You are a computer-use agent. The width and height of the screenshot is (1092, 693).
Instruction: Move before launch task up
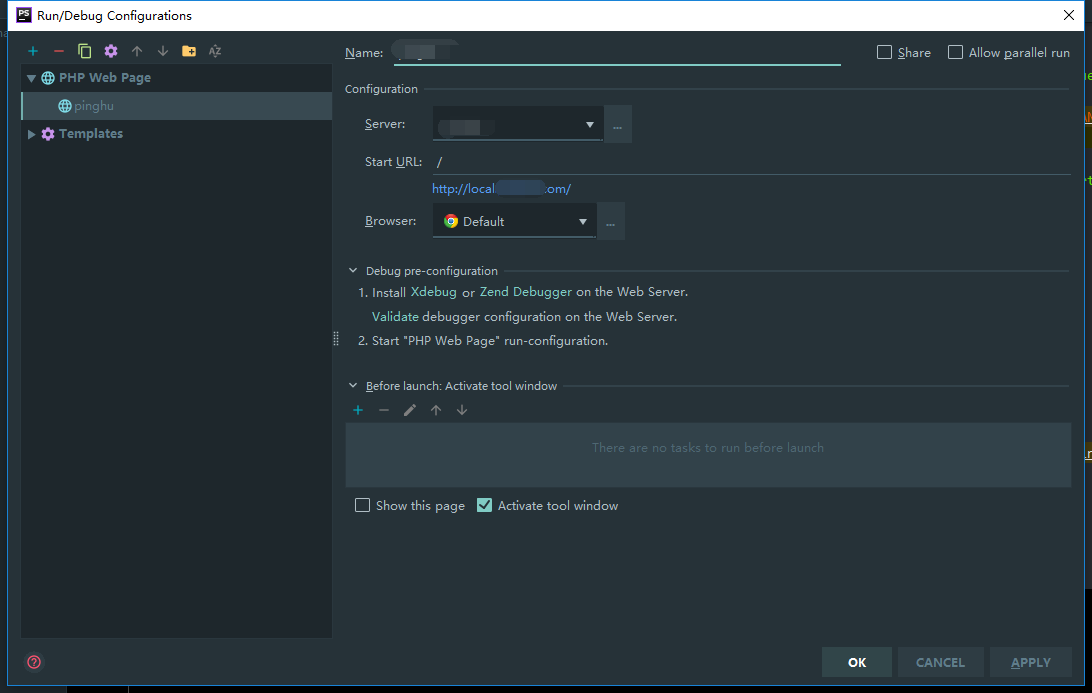click(436, 410)
